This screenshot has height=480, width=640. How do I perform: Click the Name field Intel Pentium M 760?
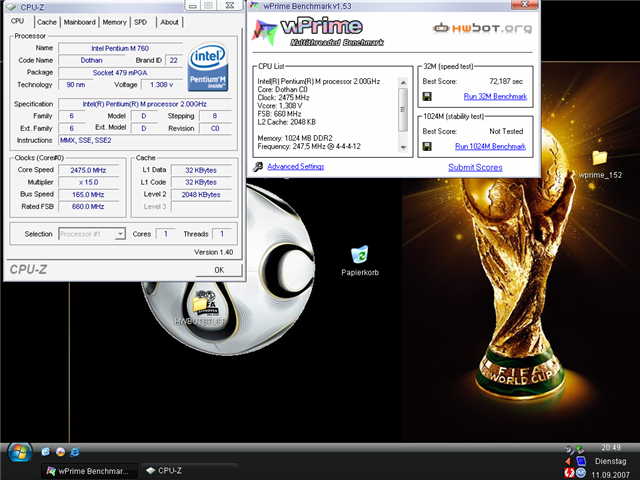pyautogui.click(x=120, y=48)
